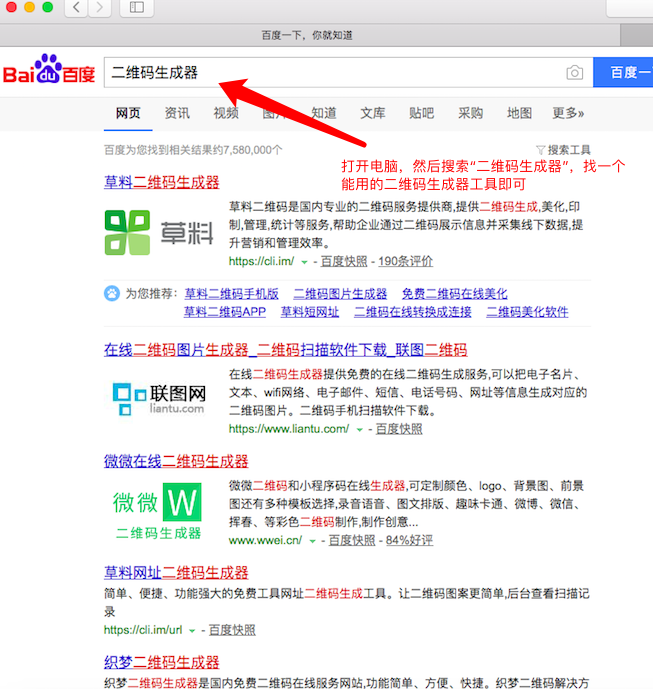The image size is (653, 689).
Task: Go forward with browser forward arrow
Action: pyautogui.click(x=100, y=7)
